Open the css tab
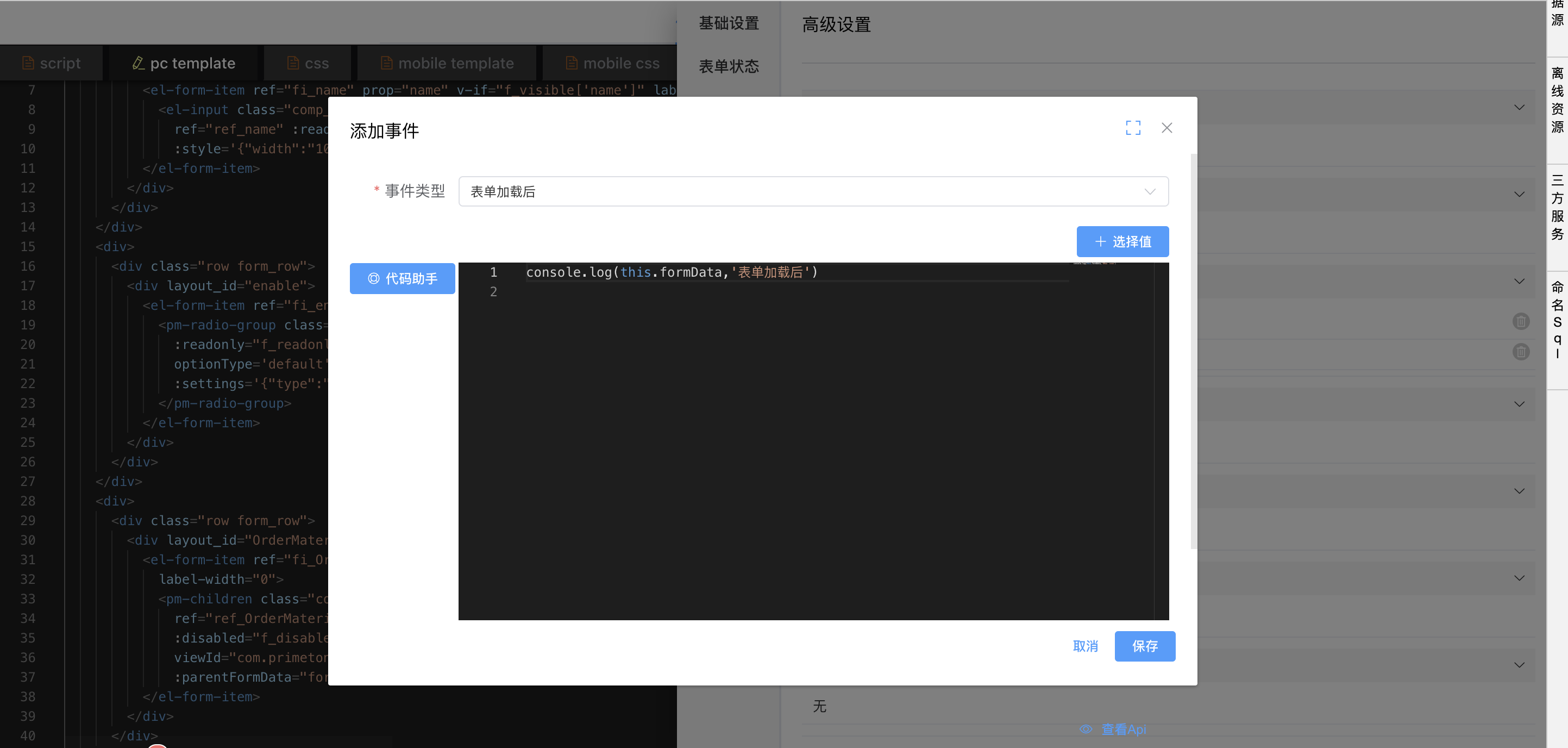Viewport: 1568px width, 748px height. (x=308, y=64)
